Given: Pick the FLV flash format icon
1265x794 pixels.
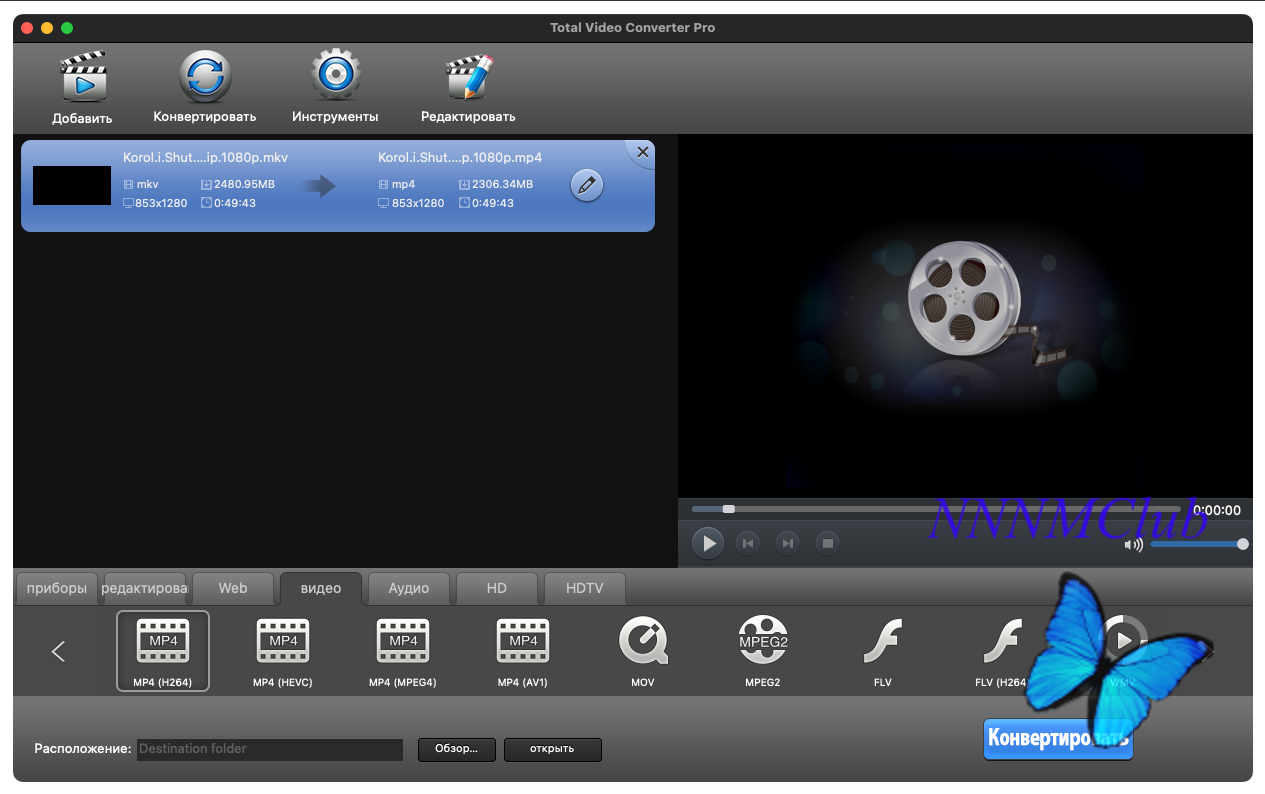Looking at the screenshot, I should [882, 642].
